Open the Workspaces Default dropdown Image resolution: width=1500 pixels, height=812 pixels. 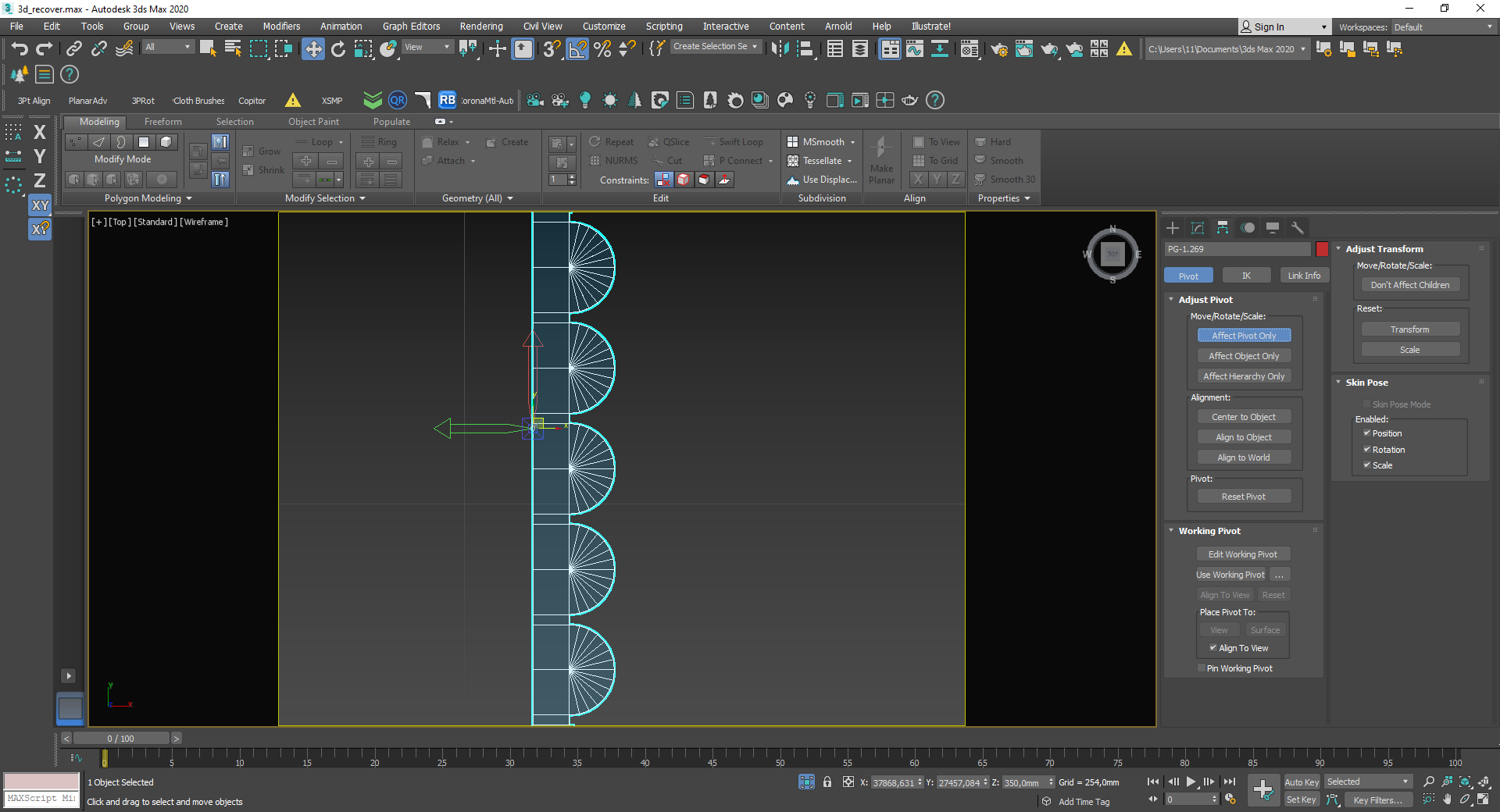(1442, 27)
